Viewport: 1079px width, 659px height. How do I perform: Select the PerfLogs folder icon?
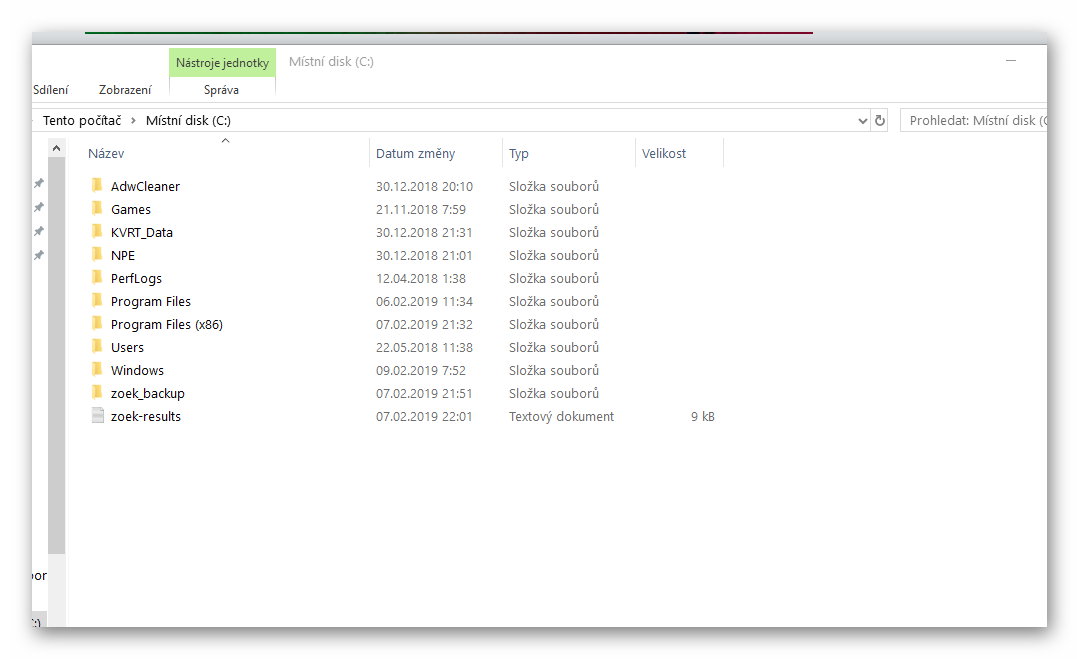97,277
